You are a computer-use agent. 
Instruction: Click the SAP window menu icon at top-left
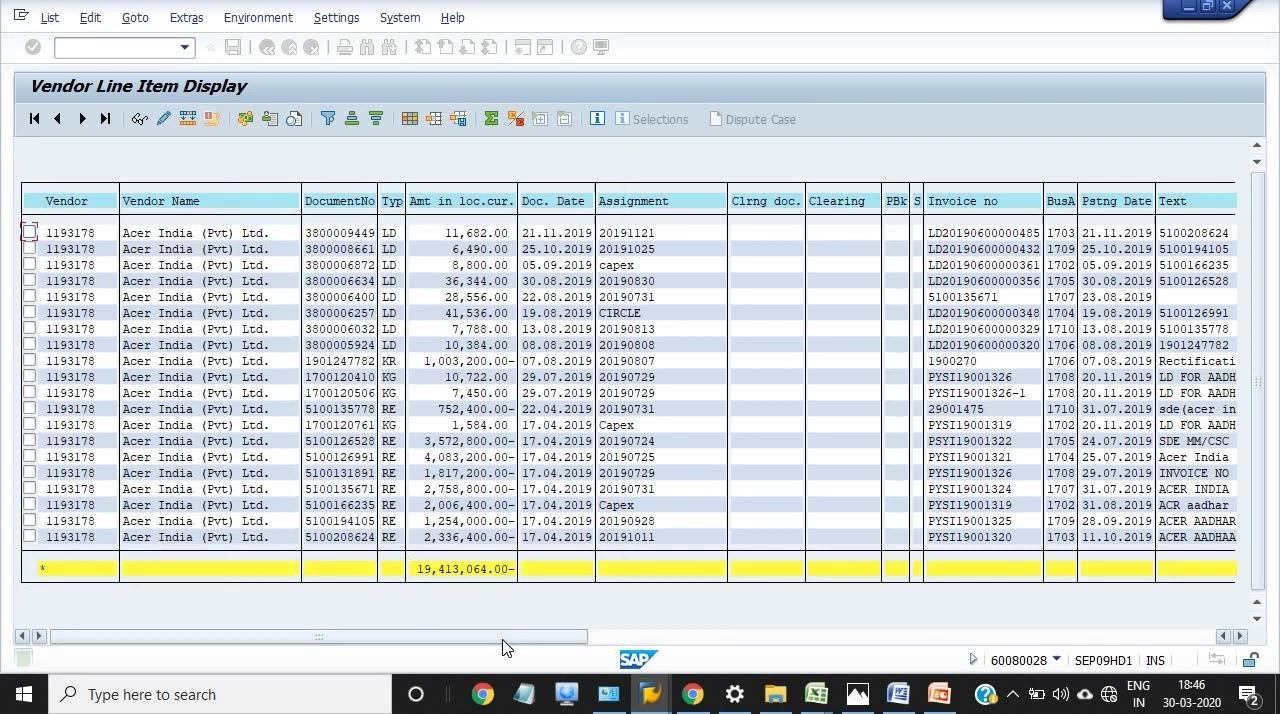click(22, 16)
